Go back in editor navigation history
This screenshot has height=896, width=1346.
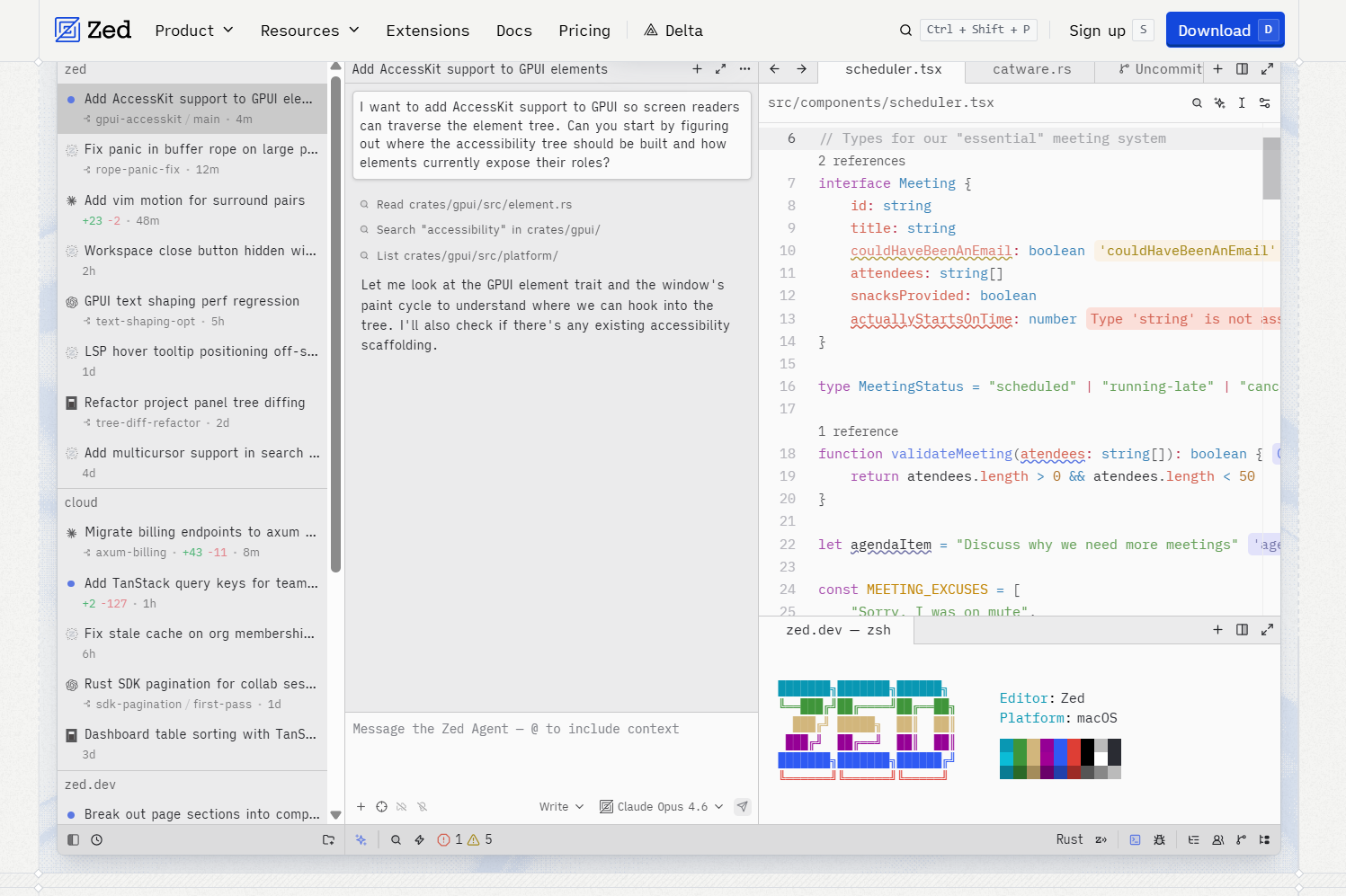click(x=775, y=69)
